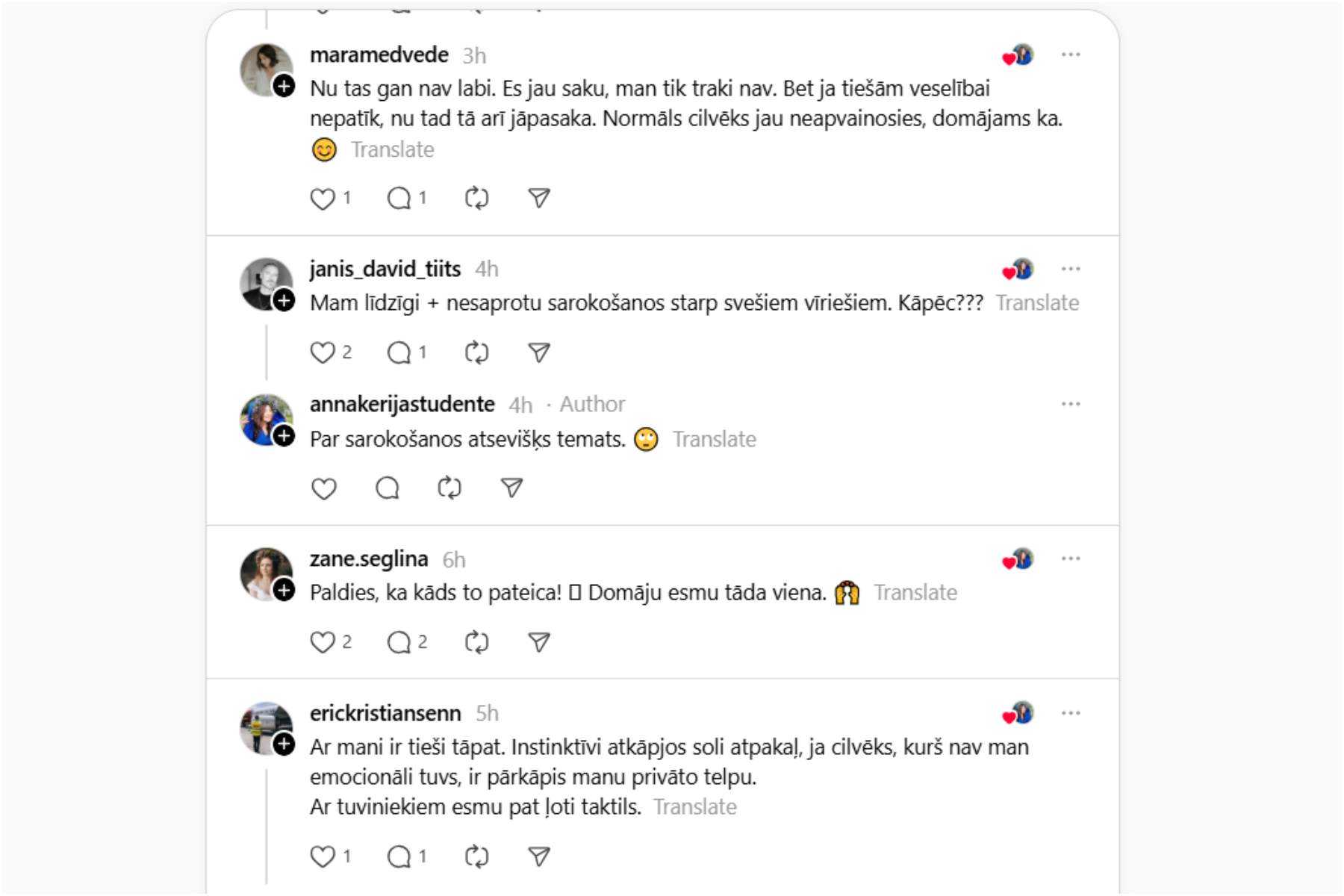The image size is (1344, 896).
Task: Repost janis_david_tiits's comment
Action: click(x=476, y=352)
